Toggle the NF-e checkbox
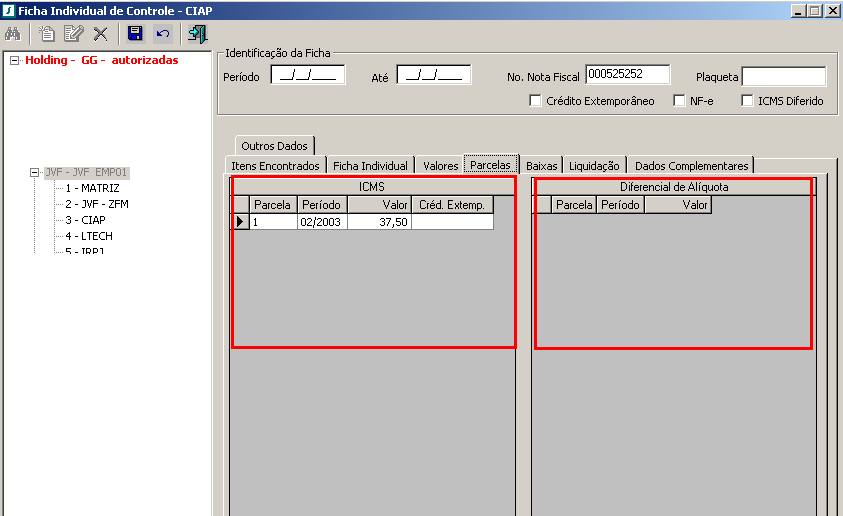The height and width of the screenshot is (516, 843). click(679, 101)
